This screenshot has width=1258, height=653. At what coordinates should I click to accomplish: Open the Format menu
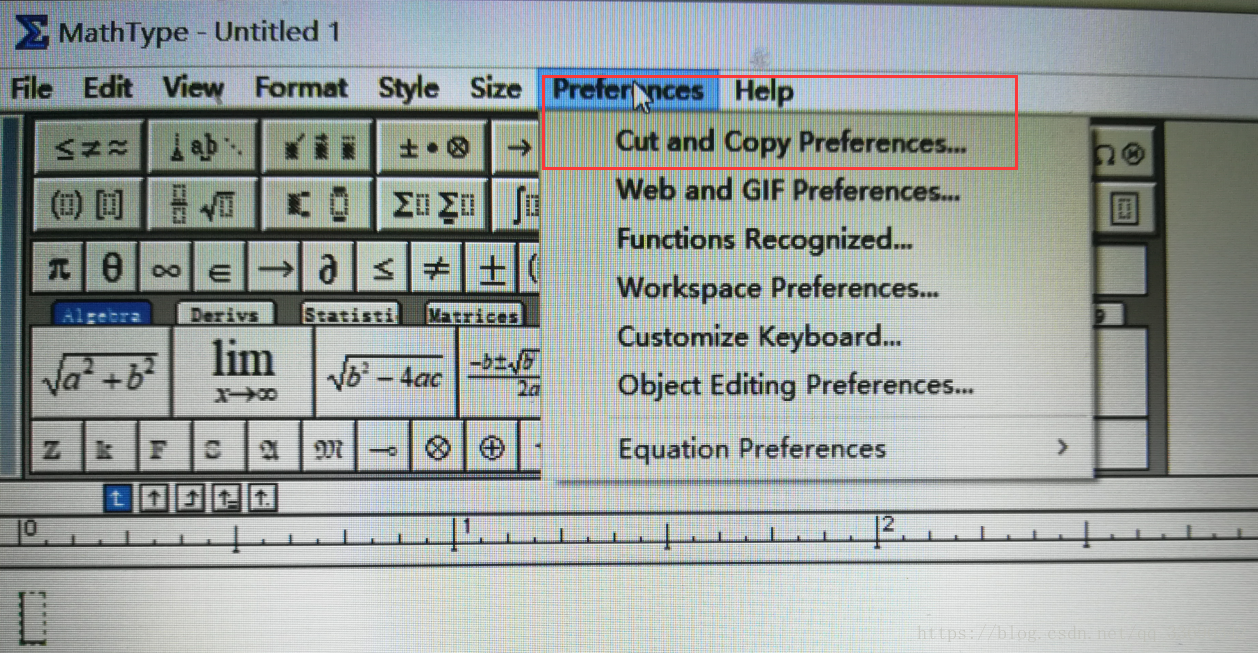(300, 88)
